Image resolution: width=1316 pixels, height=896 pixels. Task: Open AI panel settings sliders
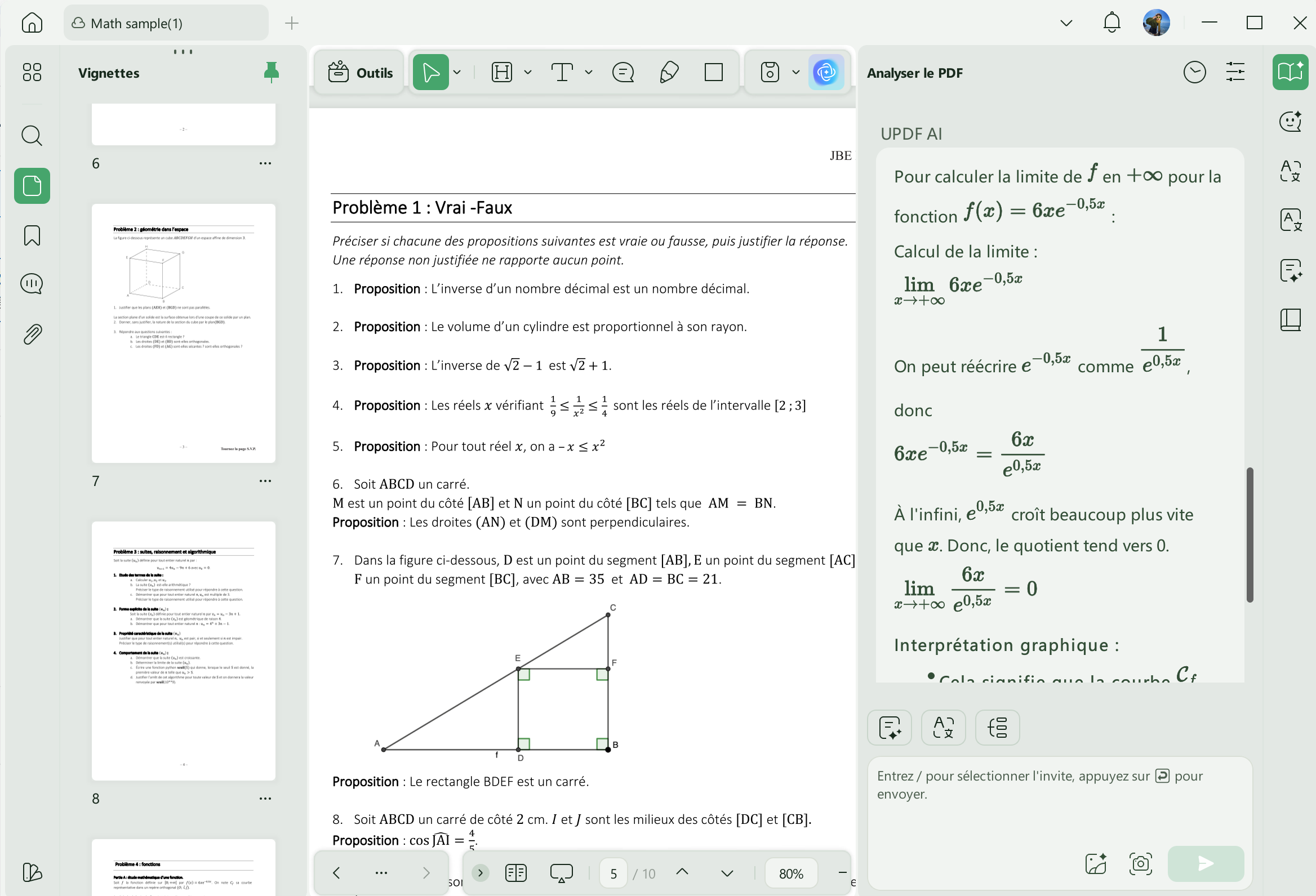[1235, 73]
